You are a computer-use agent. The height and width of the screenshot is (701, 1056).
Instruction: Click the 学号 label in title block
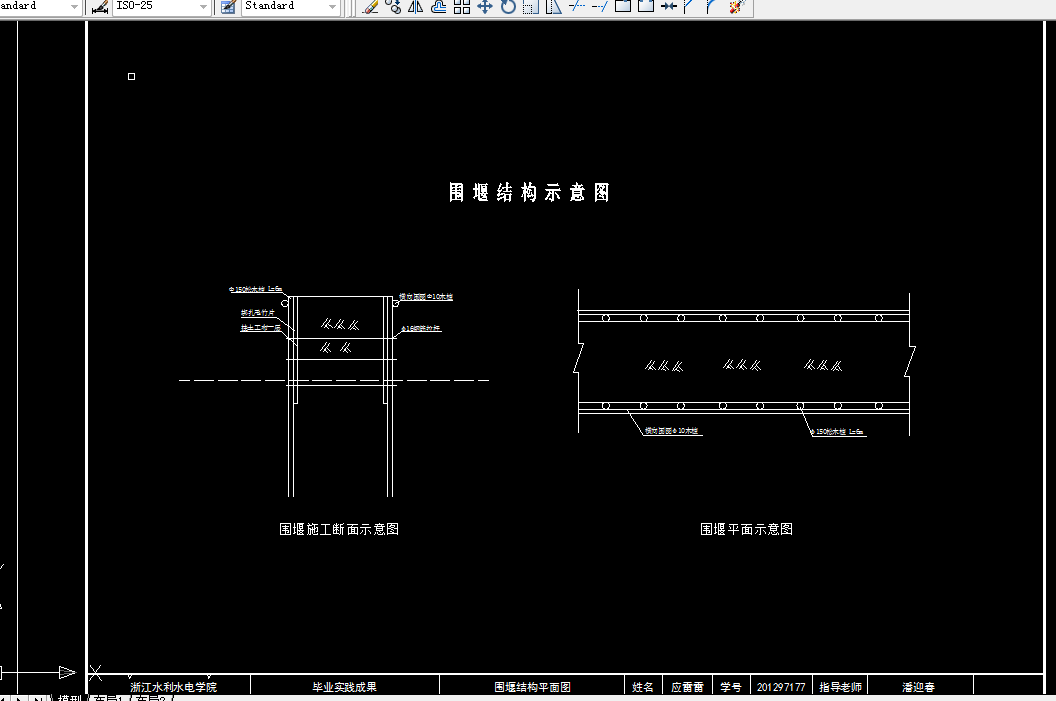pyautogui.click(x=730, y=687)
